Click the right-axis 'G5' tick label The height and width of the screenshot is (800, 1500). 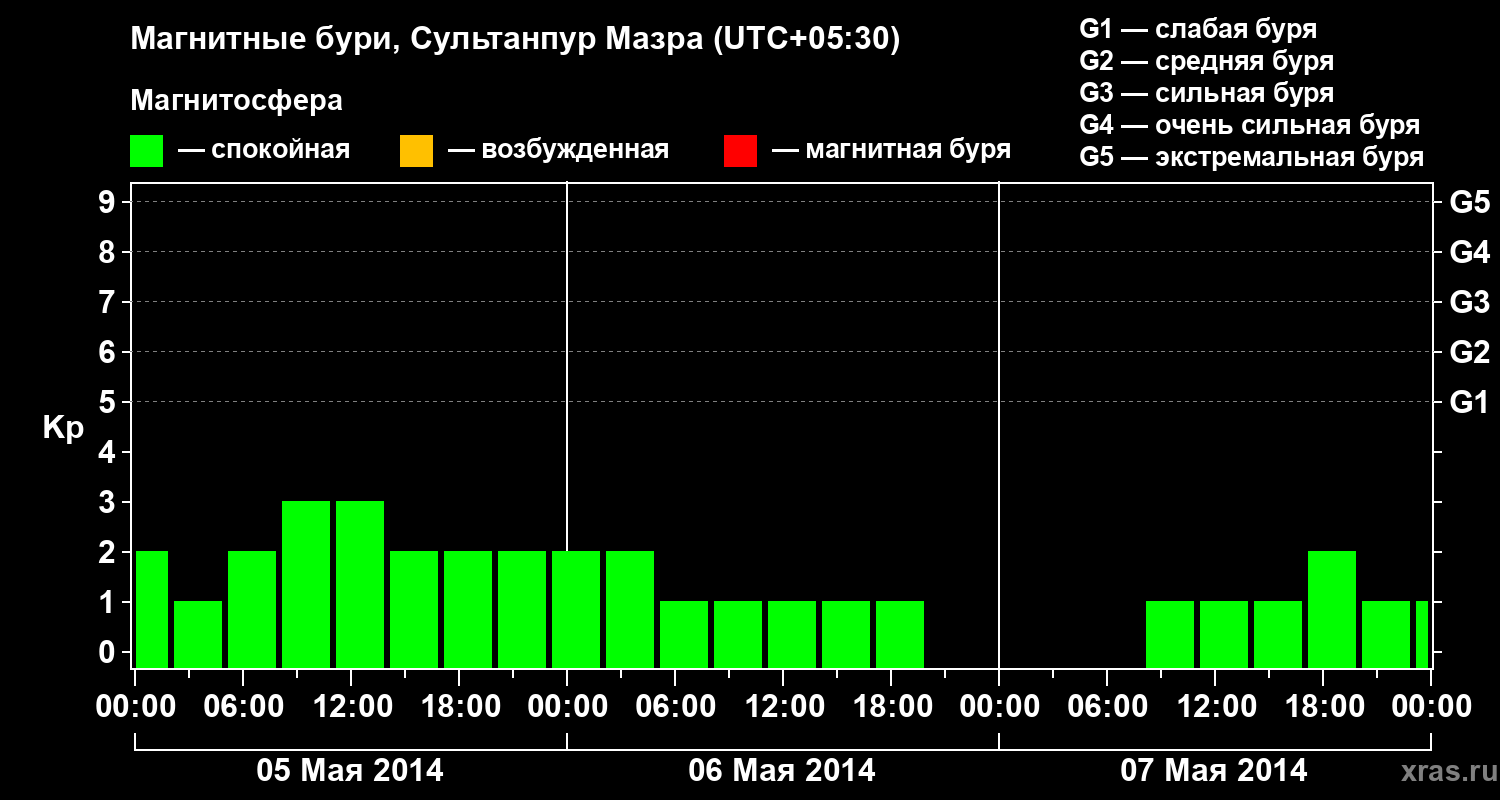[1469, 203]
